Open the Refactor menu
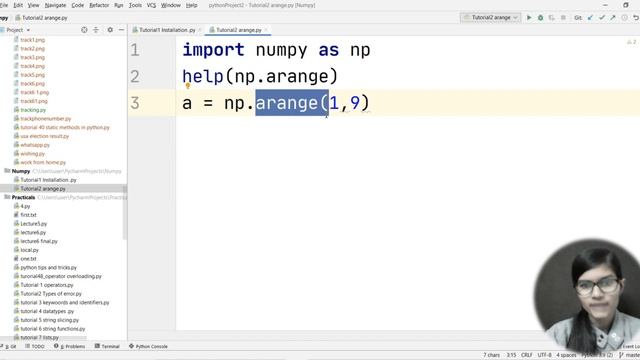Screen dimensions: 640x360 tap(99, 5)
